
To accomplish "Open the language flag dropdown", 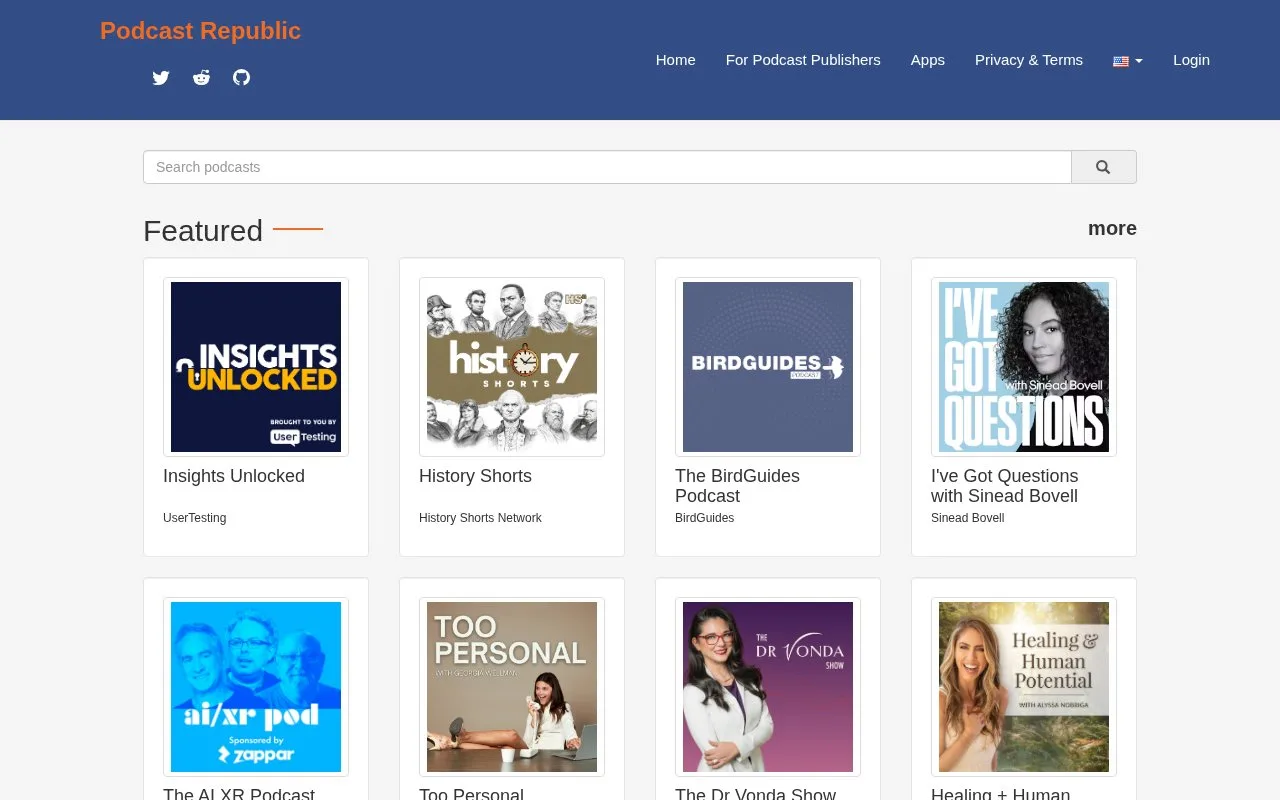I will pos(1127,61).
